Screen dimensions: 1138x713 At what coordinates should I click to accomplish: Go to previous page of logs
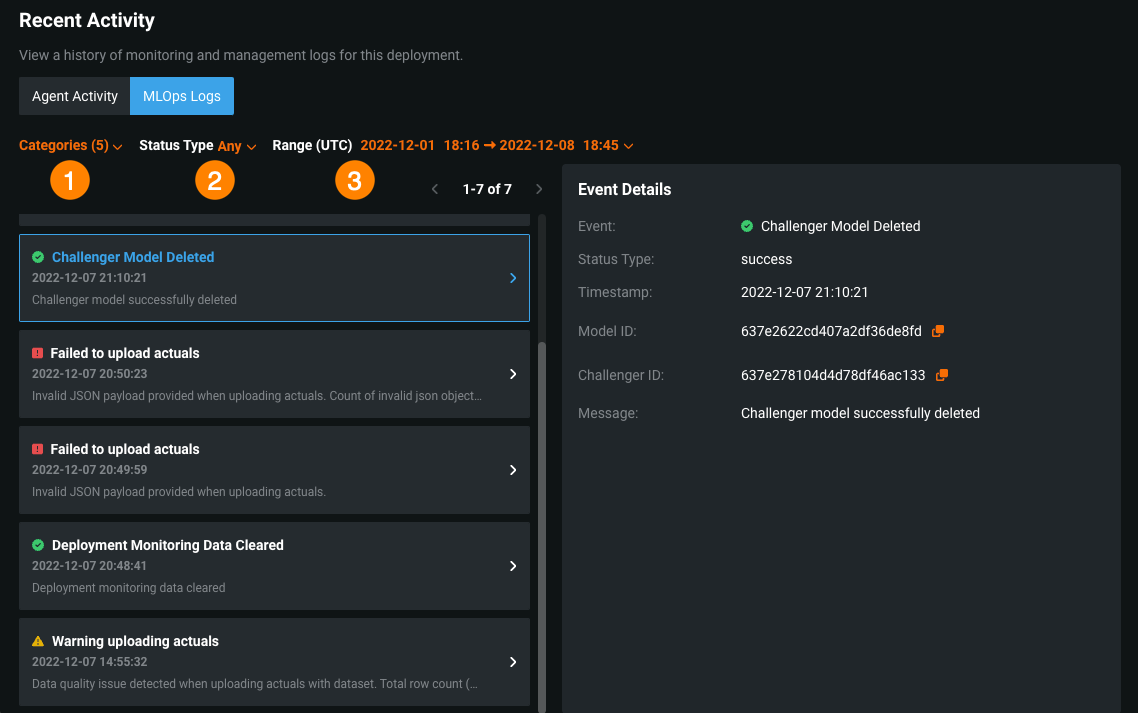click(x=435, y=189)
